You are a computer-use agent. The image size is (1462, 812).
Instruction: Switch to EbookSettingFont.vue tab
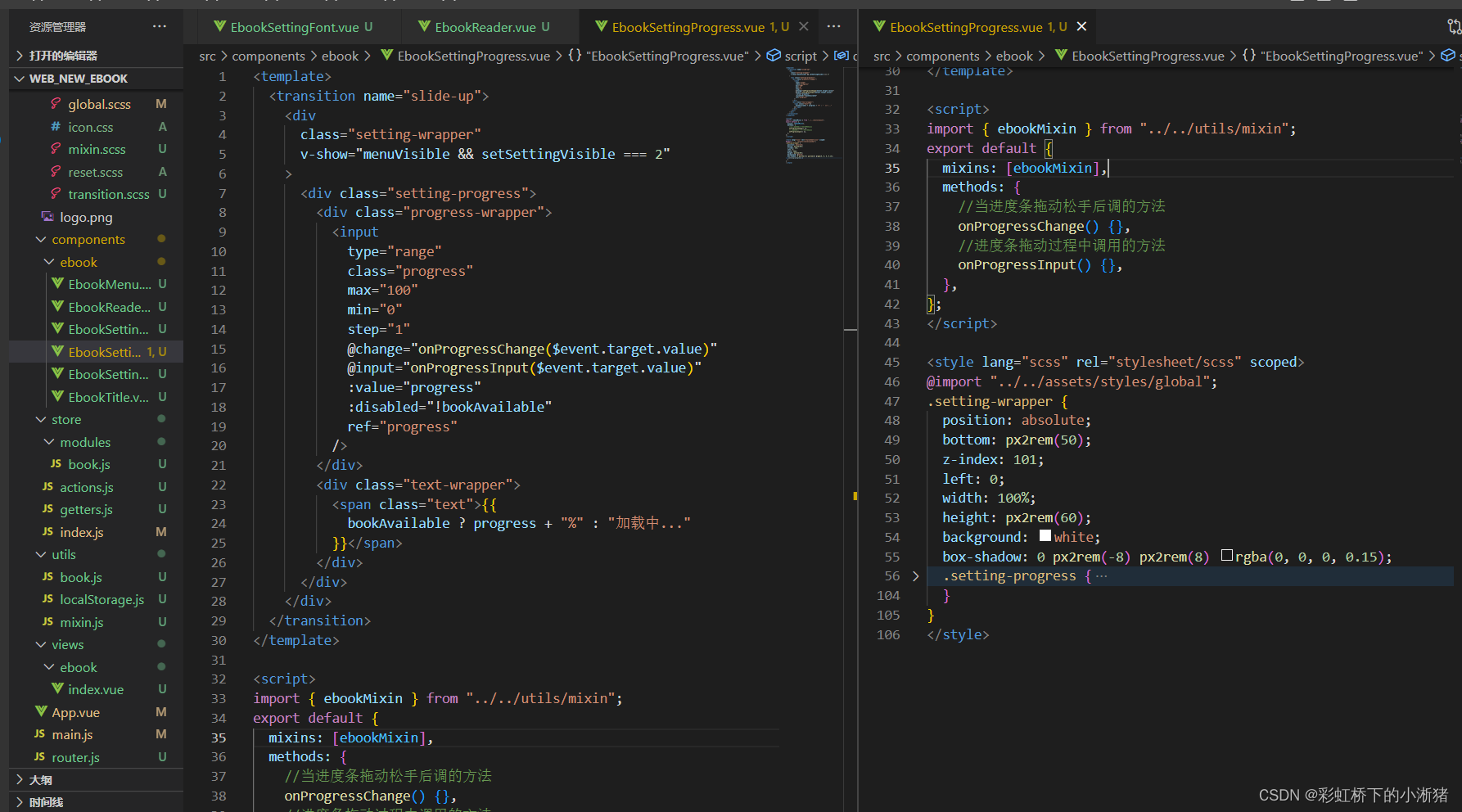[292, 27]
